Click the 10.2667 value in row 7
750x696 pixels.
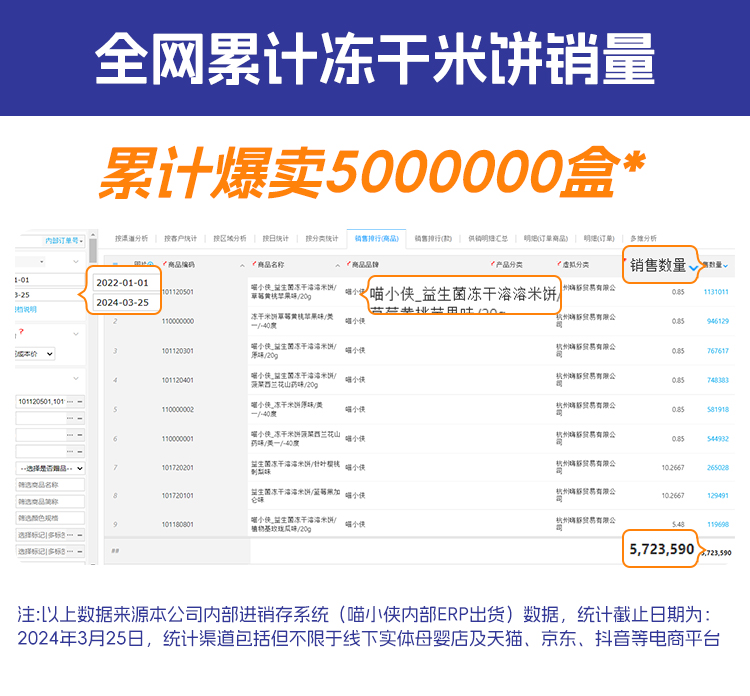tap(673, 467)
